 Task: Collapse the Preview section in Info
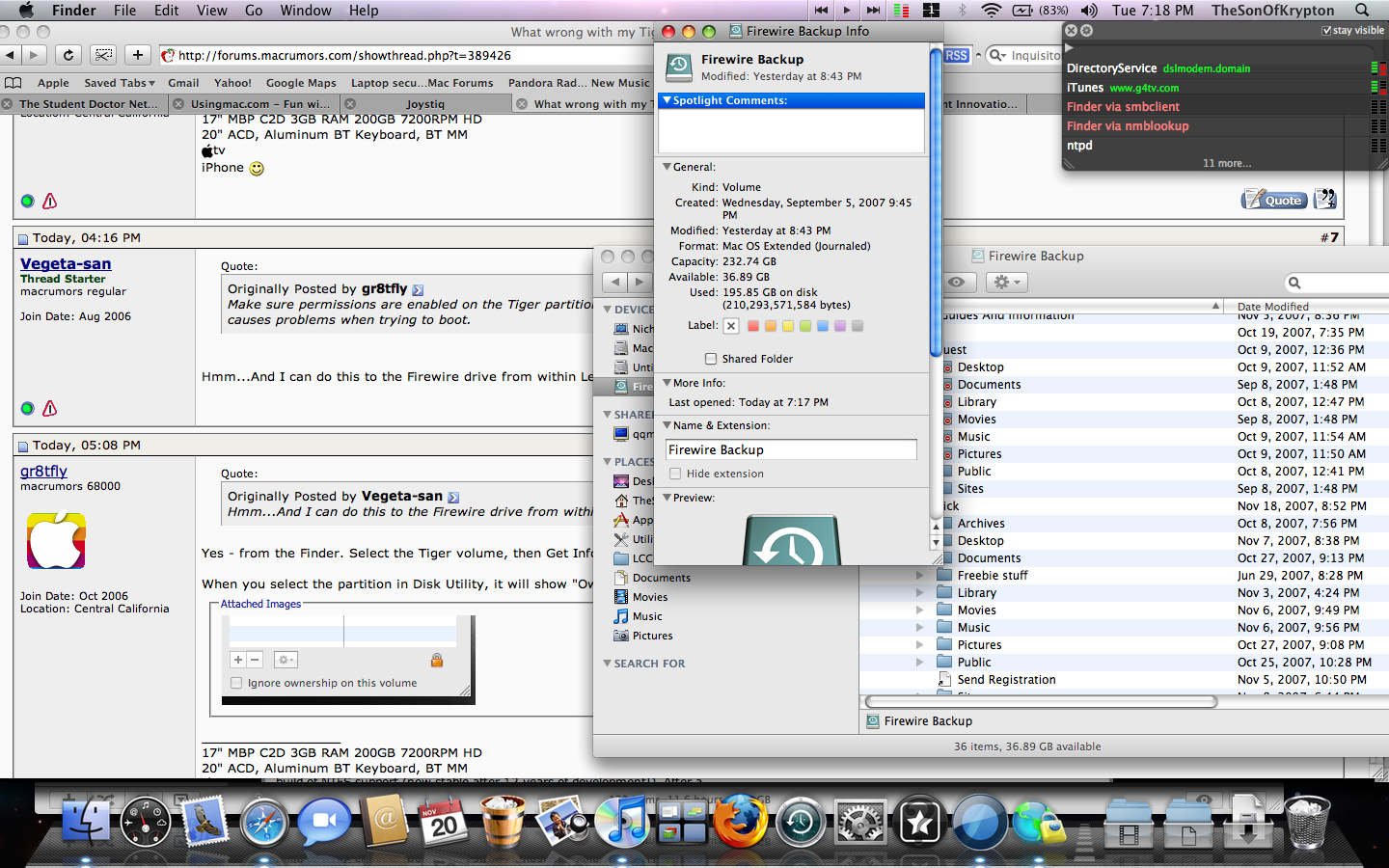coord(667,498)
